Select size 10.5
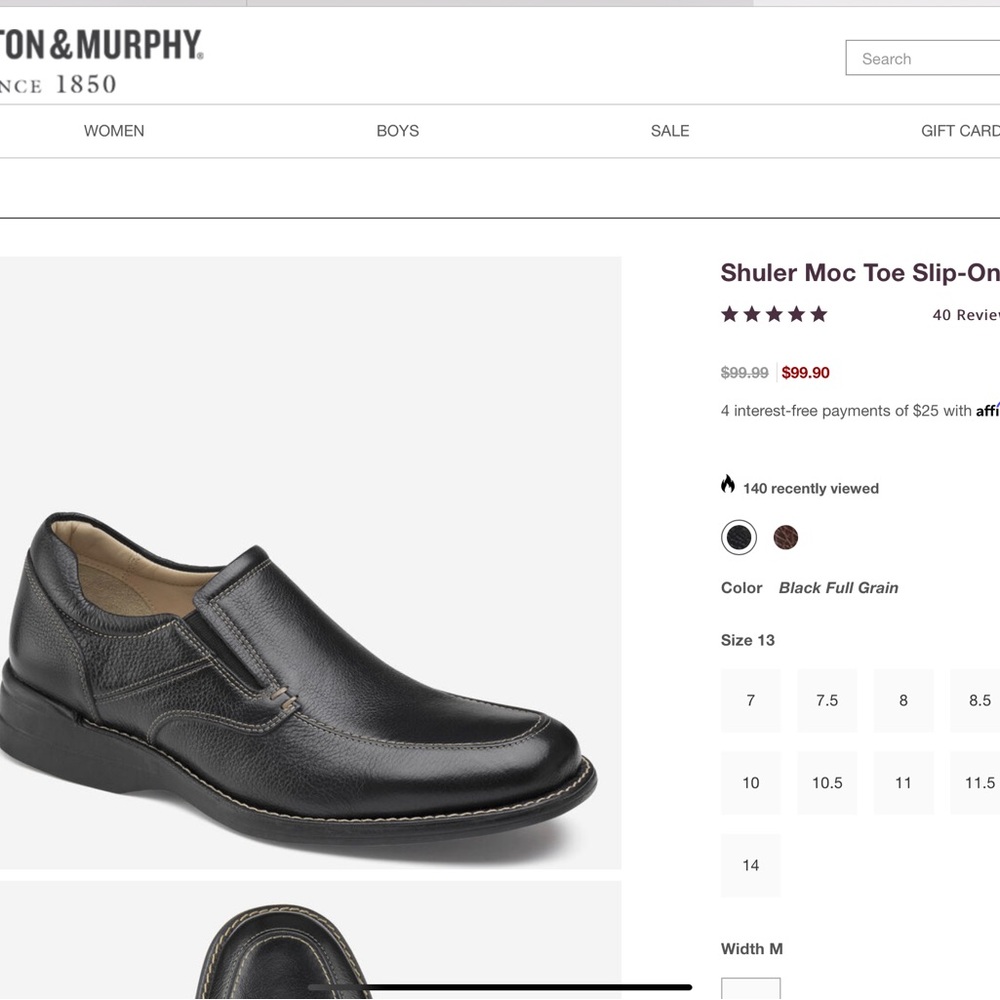1000x1000 pixels. pos(827,783)
